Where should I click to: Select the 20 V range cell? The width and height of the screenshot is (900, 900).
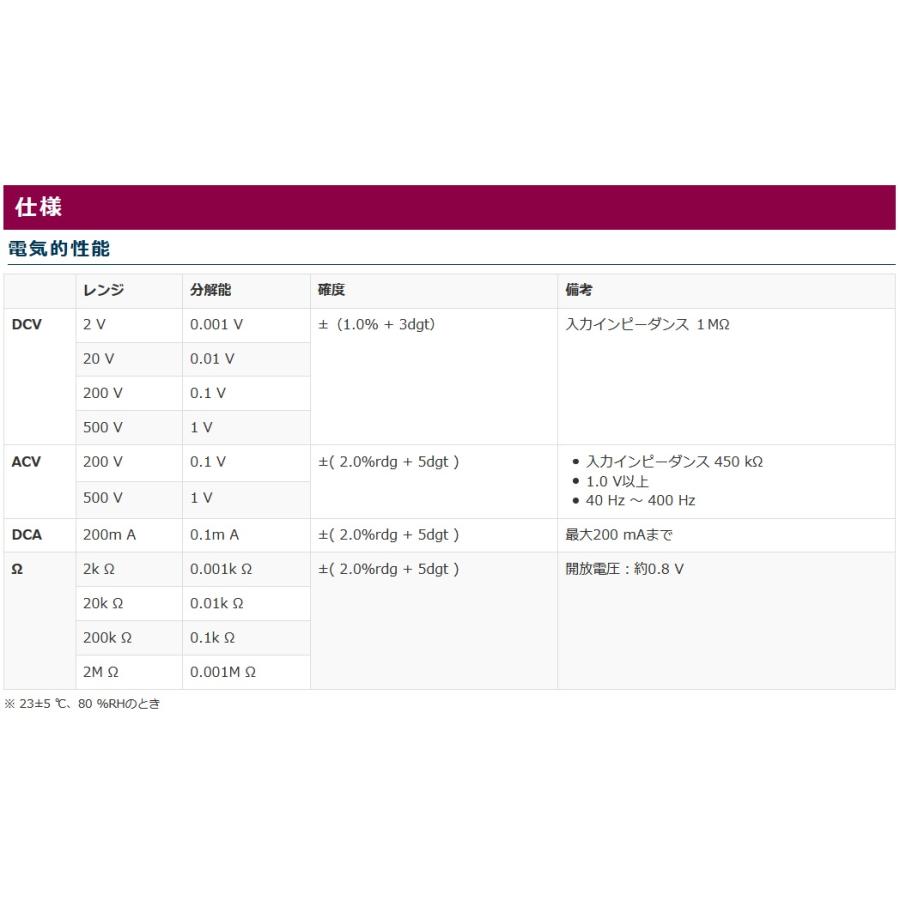(x=98, y=359)
